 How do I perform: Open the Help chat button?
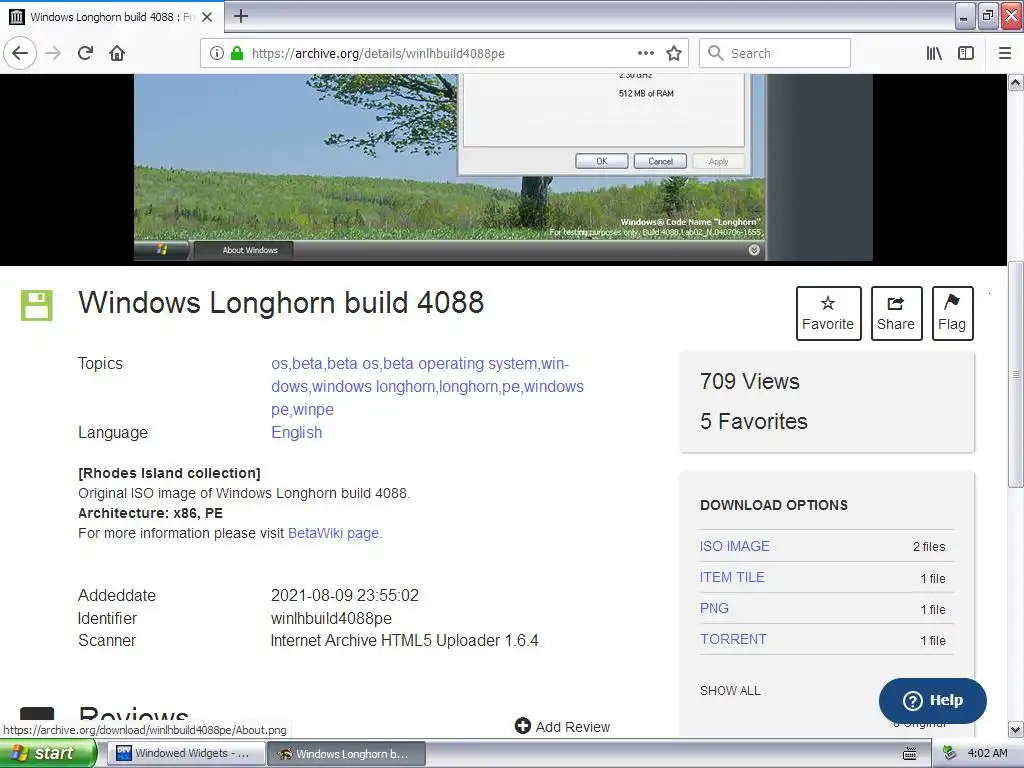pos(933,700)
